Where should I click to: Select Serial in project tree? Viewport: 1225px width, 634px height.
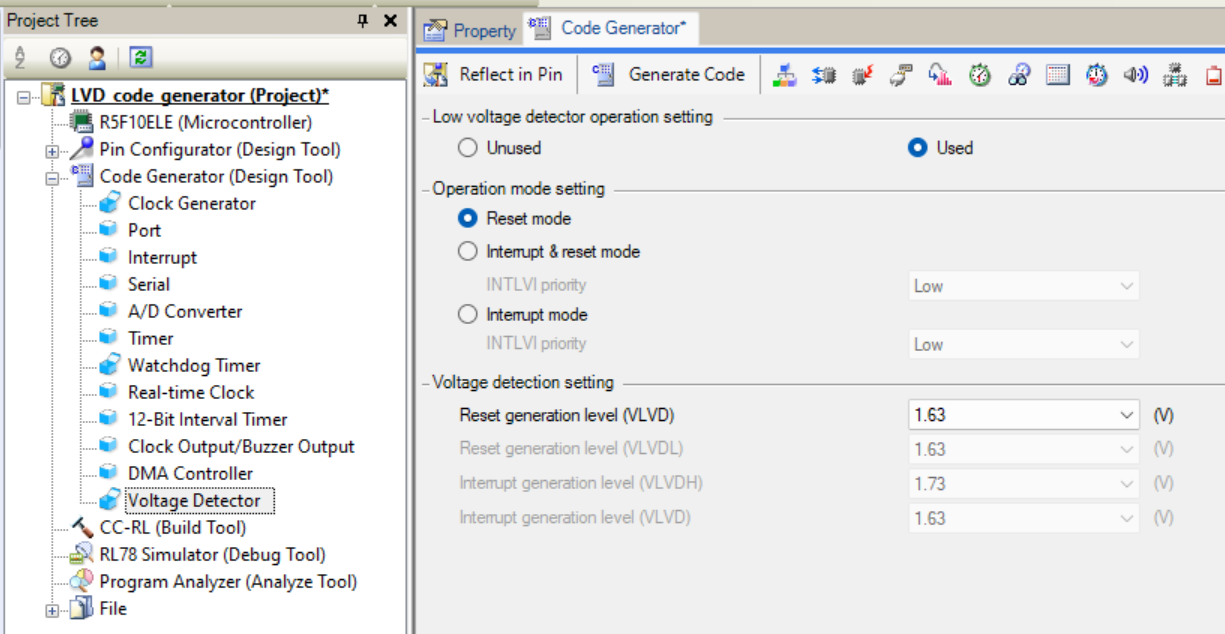[148, 285]
